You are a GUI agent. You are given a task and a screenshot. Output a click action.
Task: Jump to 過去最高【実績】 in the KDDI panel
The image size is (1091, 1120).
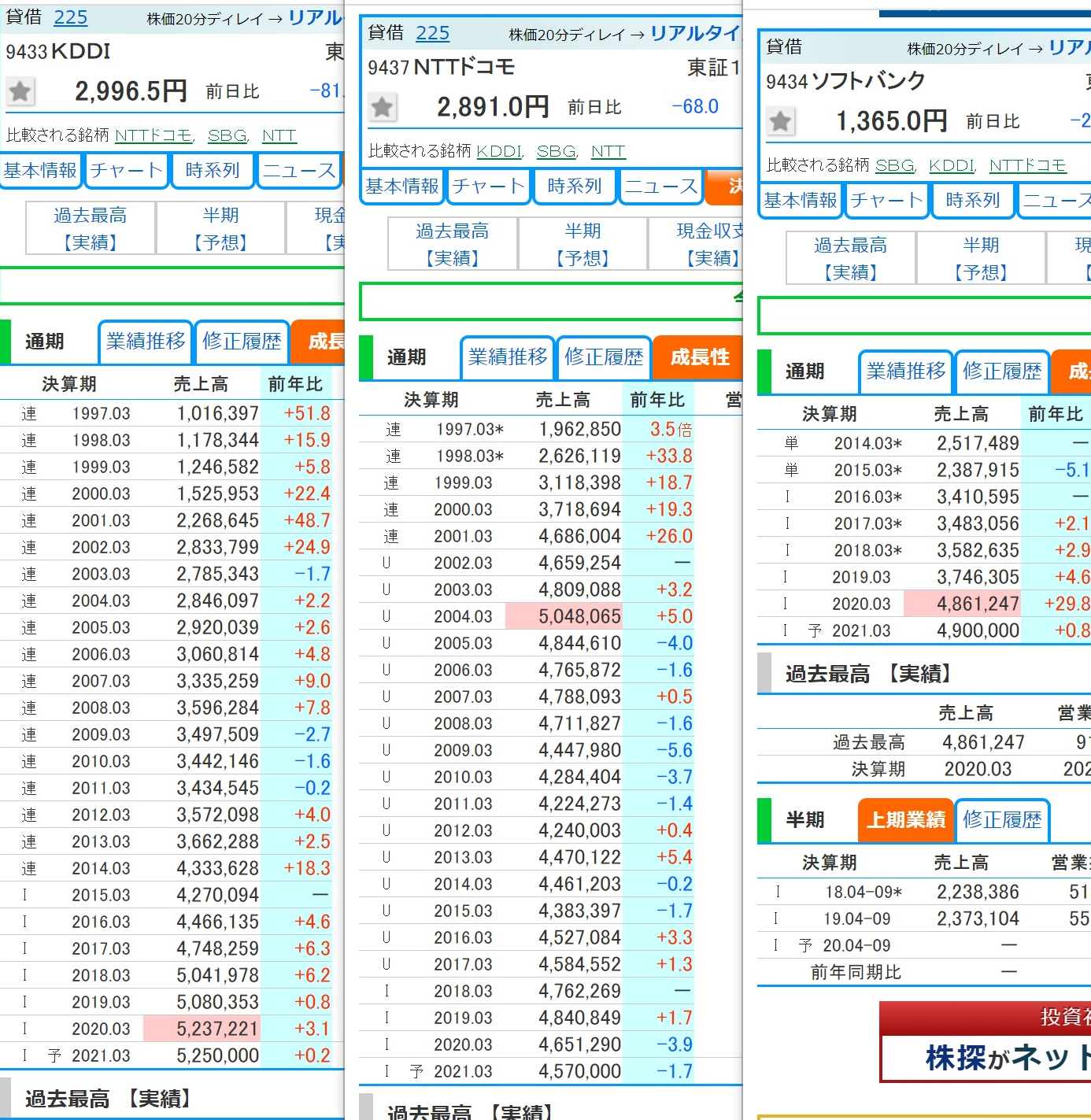(91, 228)
